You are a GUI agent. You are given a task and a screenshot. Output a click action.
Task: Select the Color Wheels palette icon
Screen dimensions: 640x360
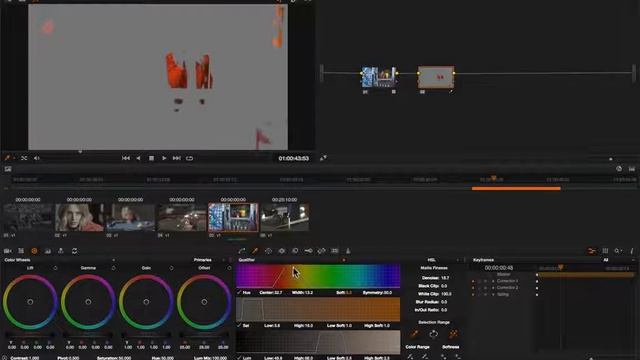coord(34,251)
